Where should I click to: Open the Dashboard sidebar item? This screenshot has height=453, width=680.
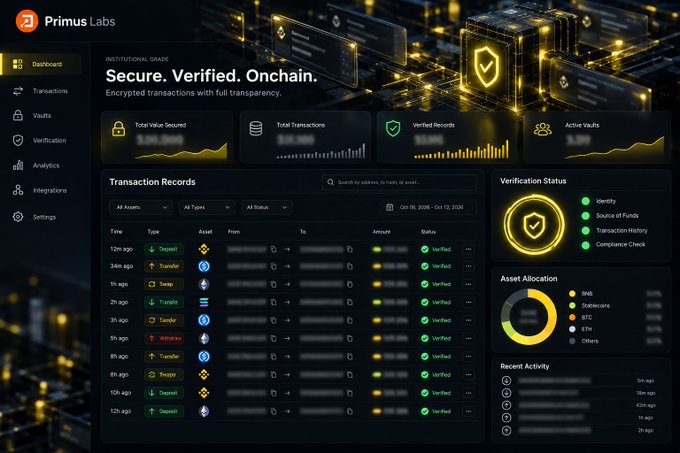click(41, 64)
